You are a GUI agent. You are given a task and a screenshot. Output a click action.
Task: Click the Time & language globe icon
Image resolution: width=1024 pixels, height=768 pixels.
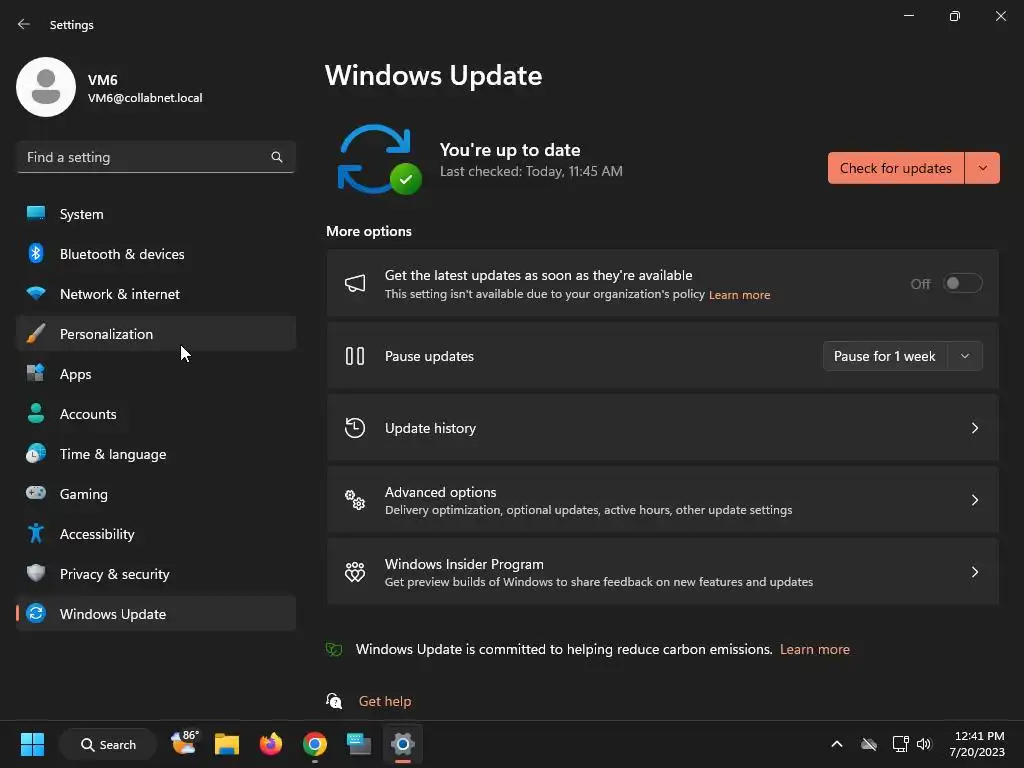coord(36,453)
